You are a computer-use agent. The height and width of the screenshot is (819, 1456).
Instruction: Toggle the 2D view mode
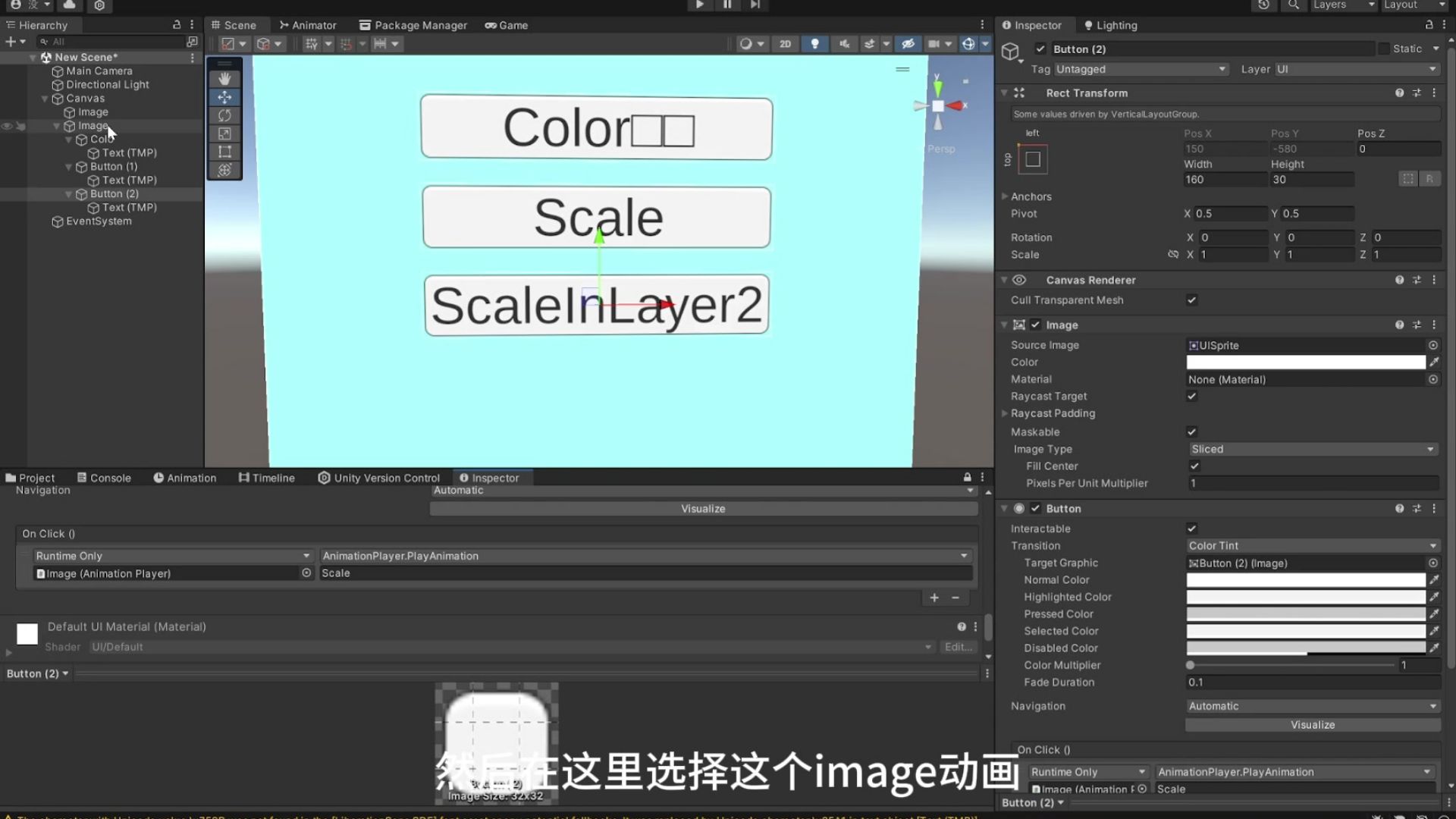(x=785, y=44)
